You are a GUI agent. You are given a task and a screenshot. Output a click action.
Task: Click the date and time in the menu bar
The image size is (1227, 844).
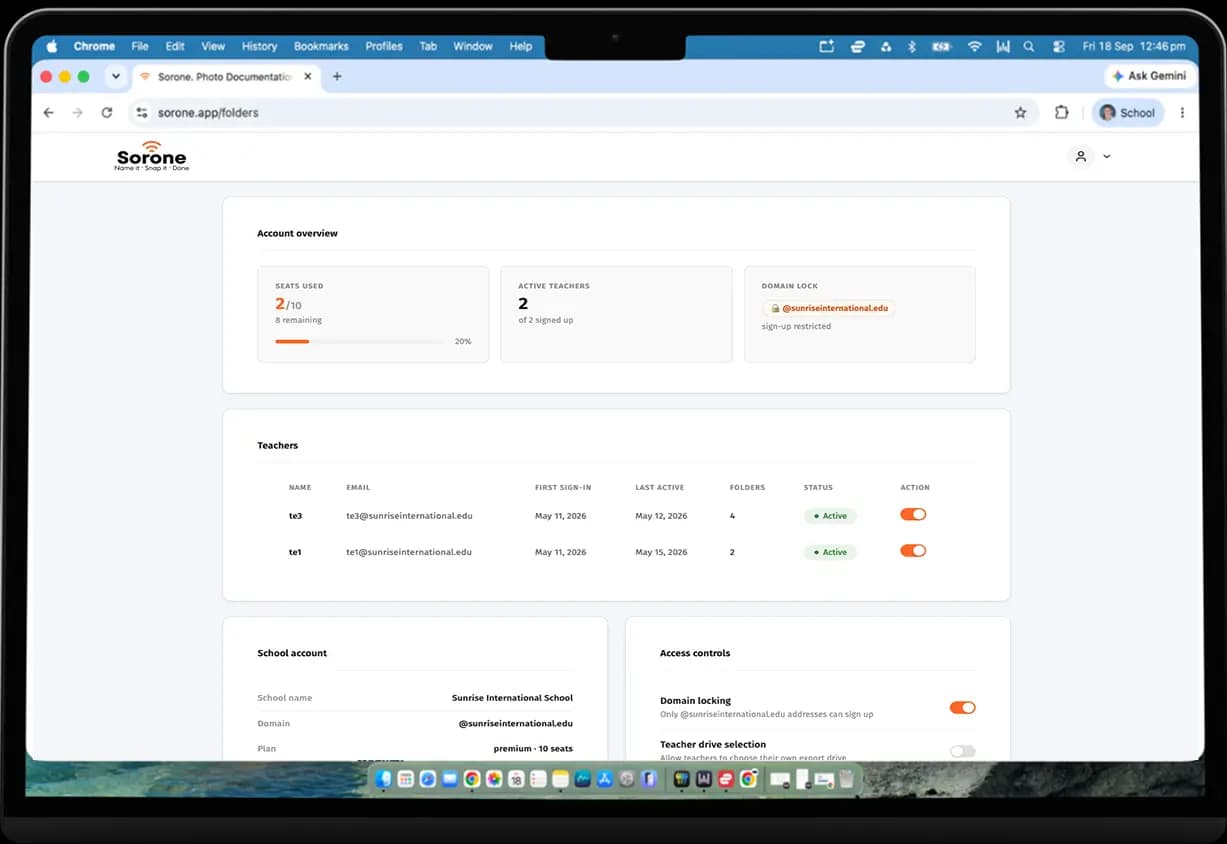[1134, 46]
